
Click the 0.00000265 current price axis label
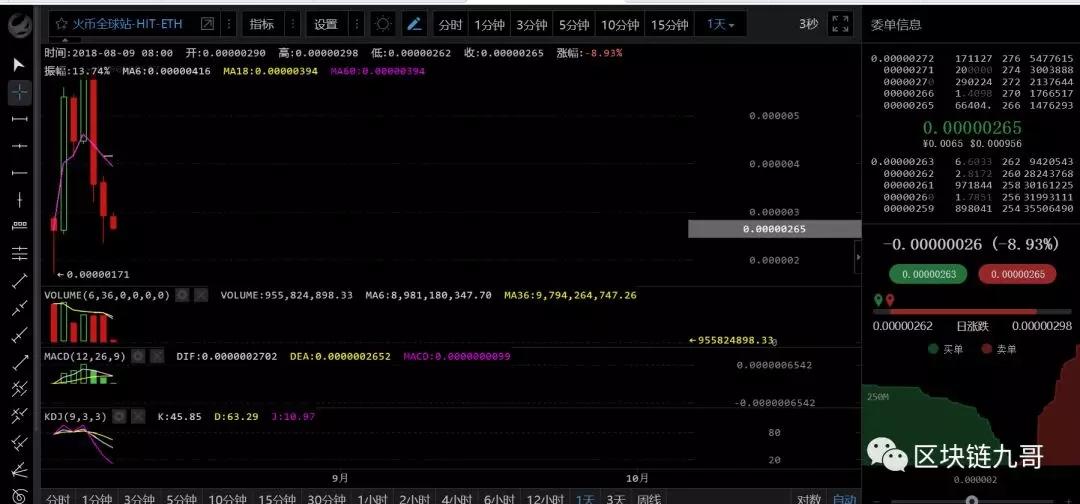[x=774, y=229]
